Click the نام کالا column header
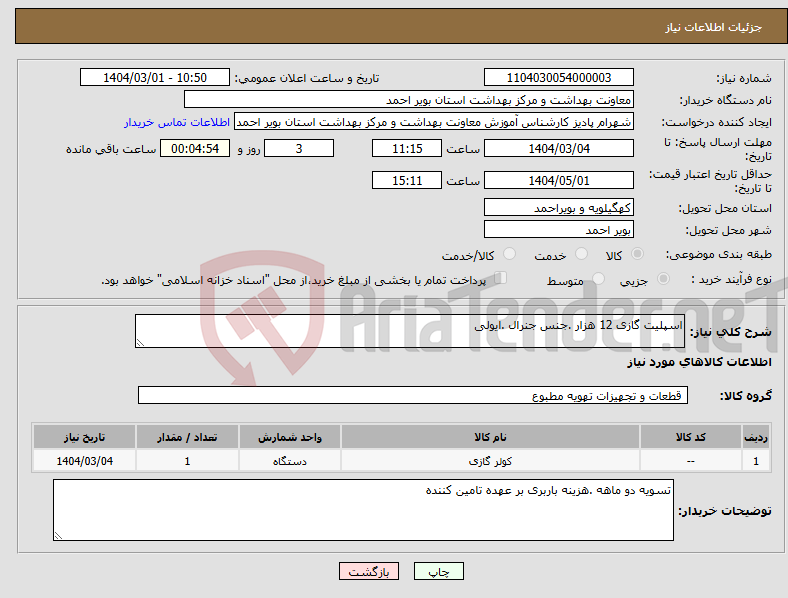Screen dimensions: 788x598 point(490,437)
